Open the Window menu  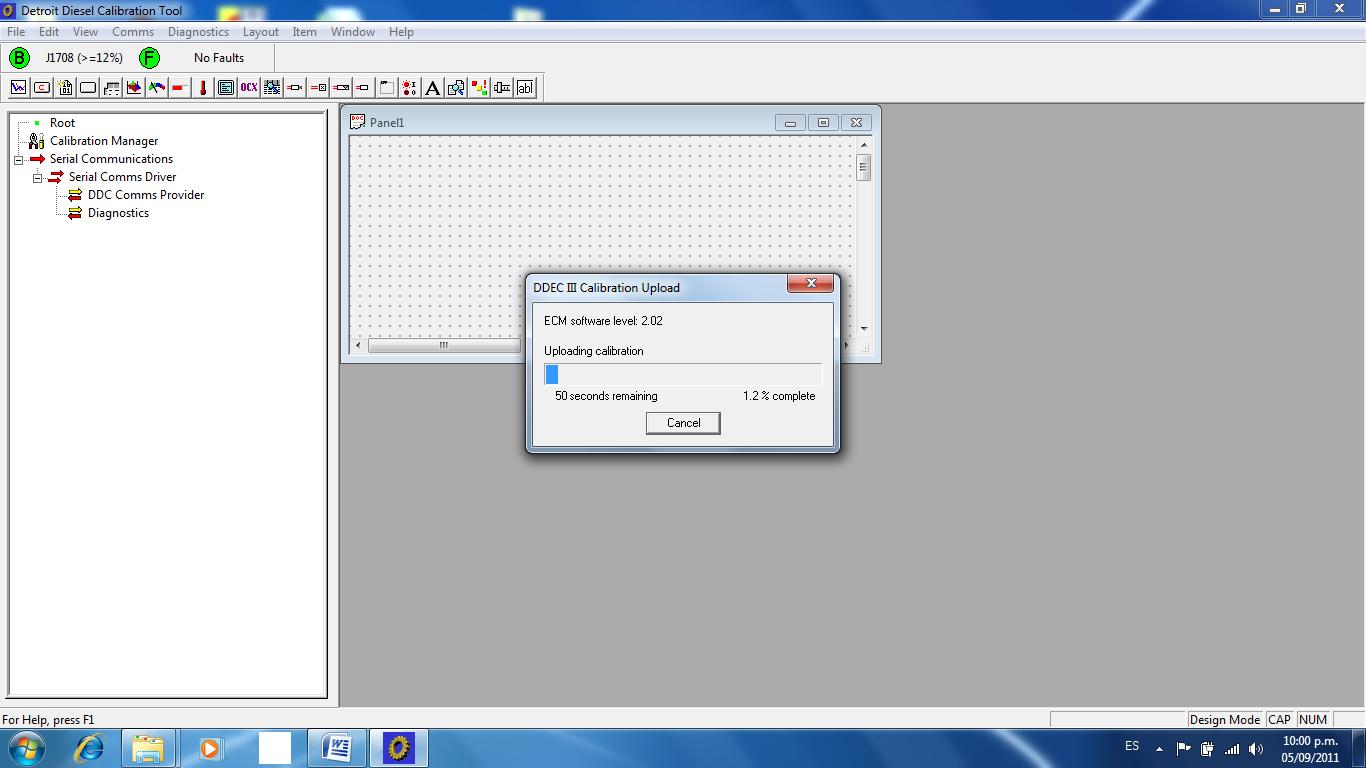coord(353,32)
